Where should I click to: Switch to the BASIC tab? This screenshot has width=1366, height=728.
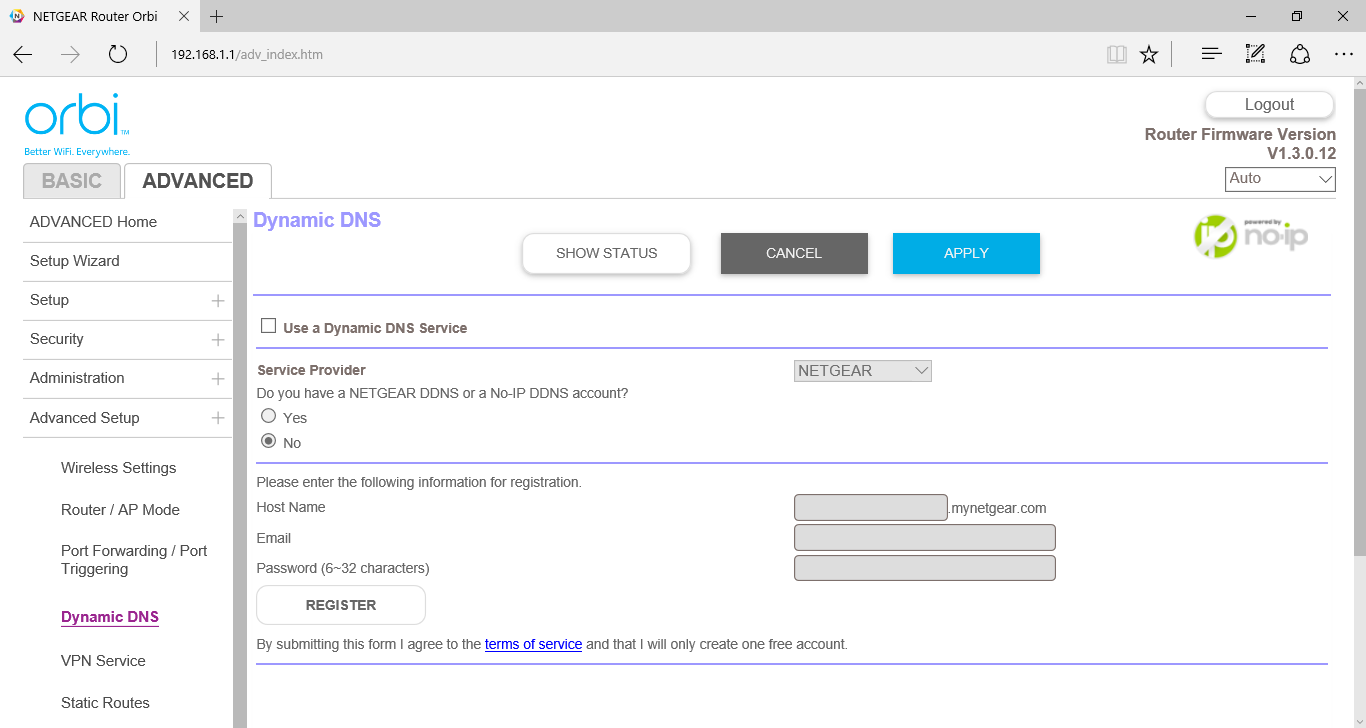point(72,181)
